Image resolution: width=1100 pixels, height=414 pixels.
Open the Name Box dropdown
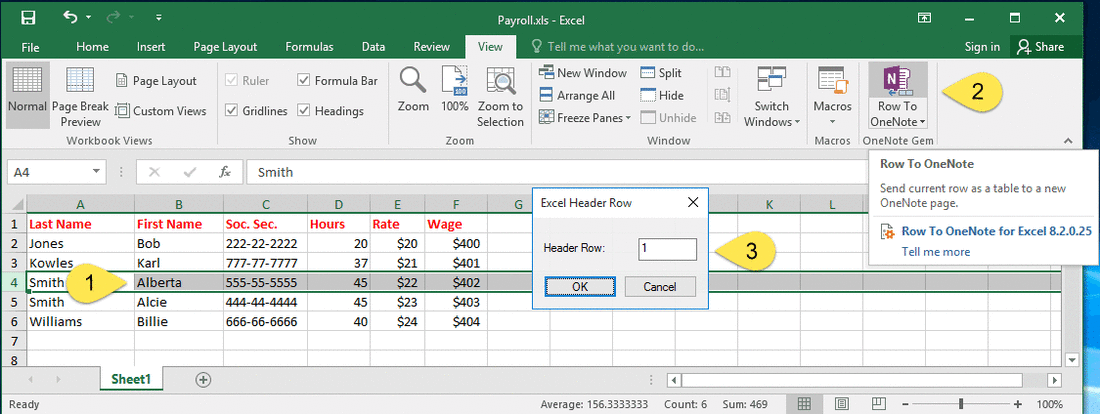click(96, 172)
